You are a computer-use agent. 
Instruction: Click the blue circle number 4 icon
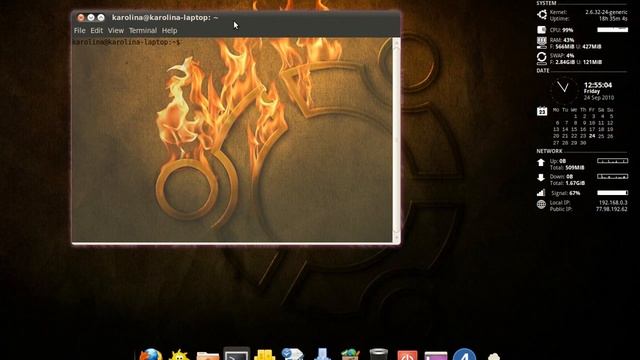coord(464,354)
